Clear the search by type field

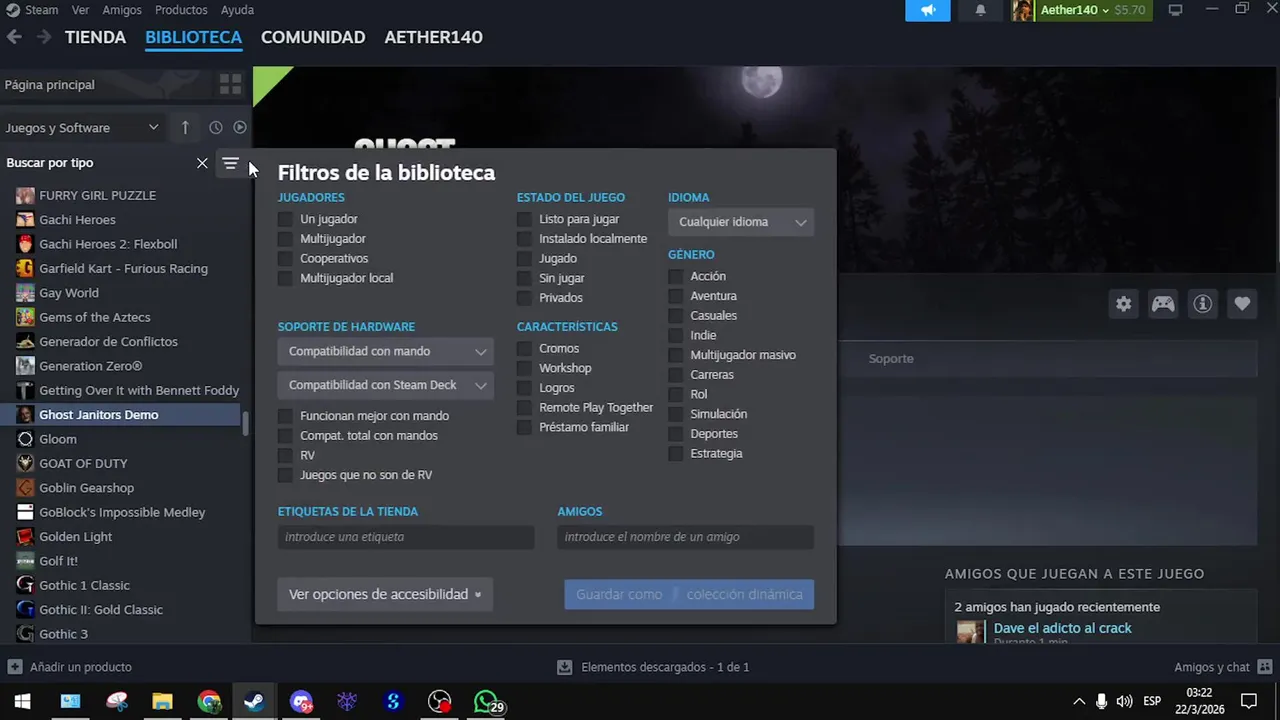click(202, 163)
